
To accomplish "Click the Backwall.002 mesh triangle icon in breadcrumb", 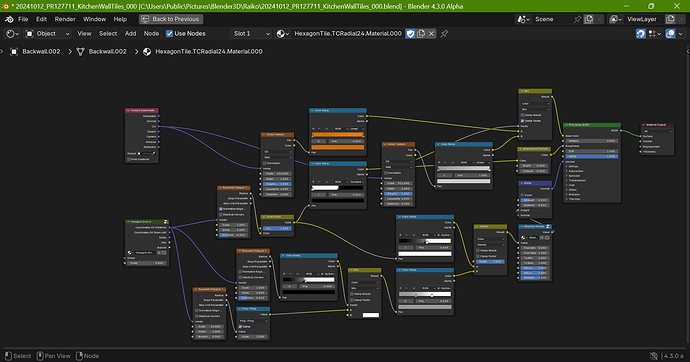I will click(80, 51).
